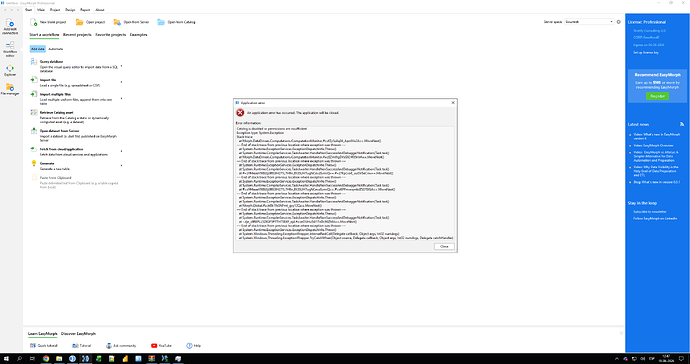Open File Explorer from the taskbar
Screen dimensions: 690x364
59,359
